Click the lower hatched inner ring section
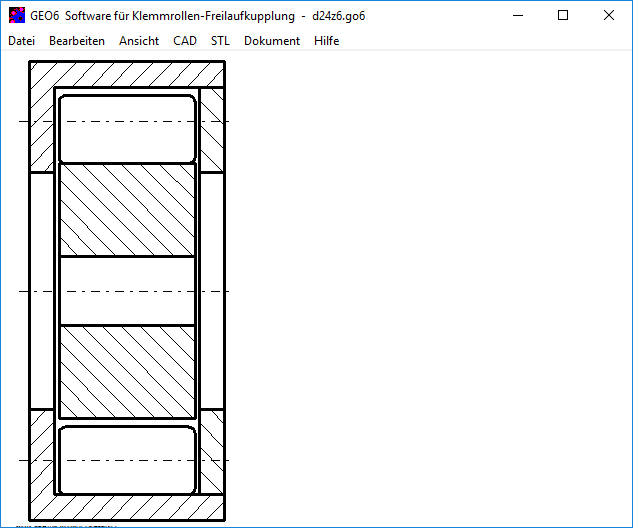 (127, 371)
